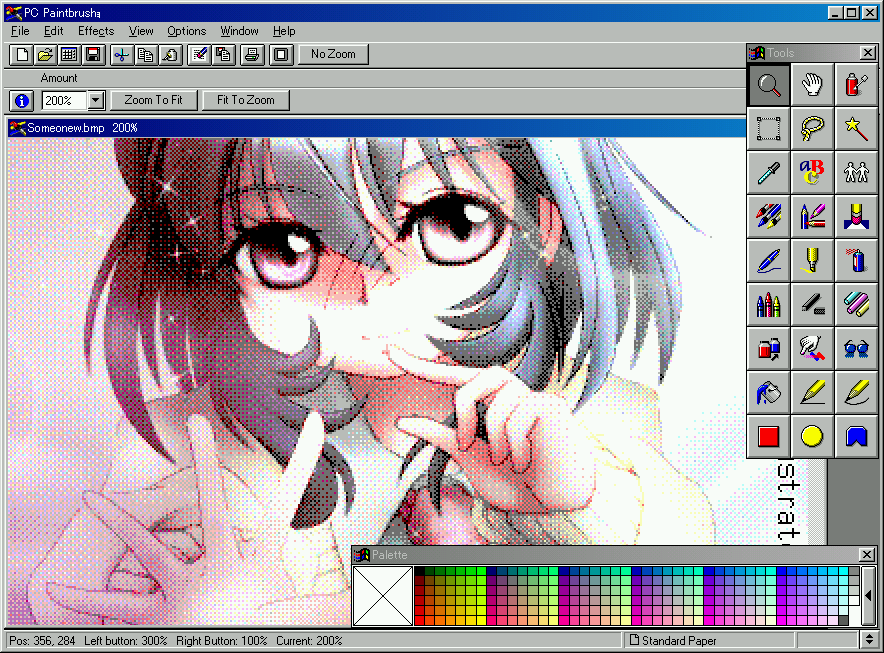The image size is (884, 653).
Task: Open the File menu
Action: click(20, 31)
